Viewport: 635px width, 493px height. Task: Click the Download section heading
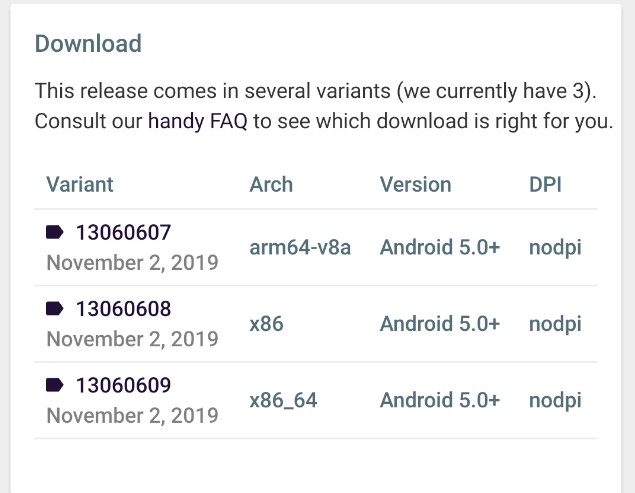tap(88, 43)
